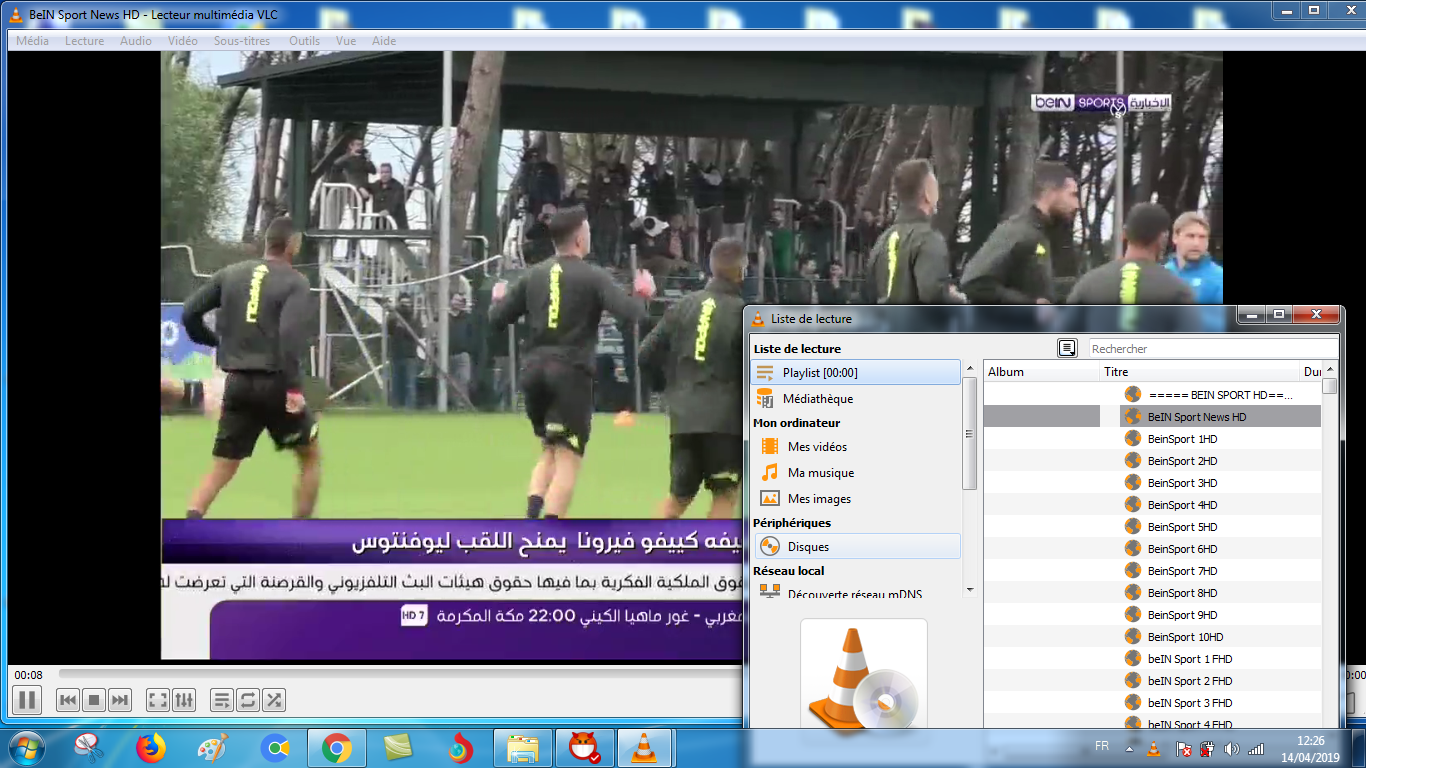The height and width of the screenshot is (768, 1446).
Task: Open the Lecture menu
Action: pos(85,41)
